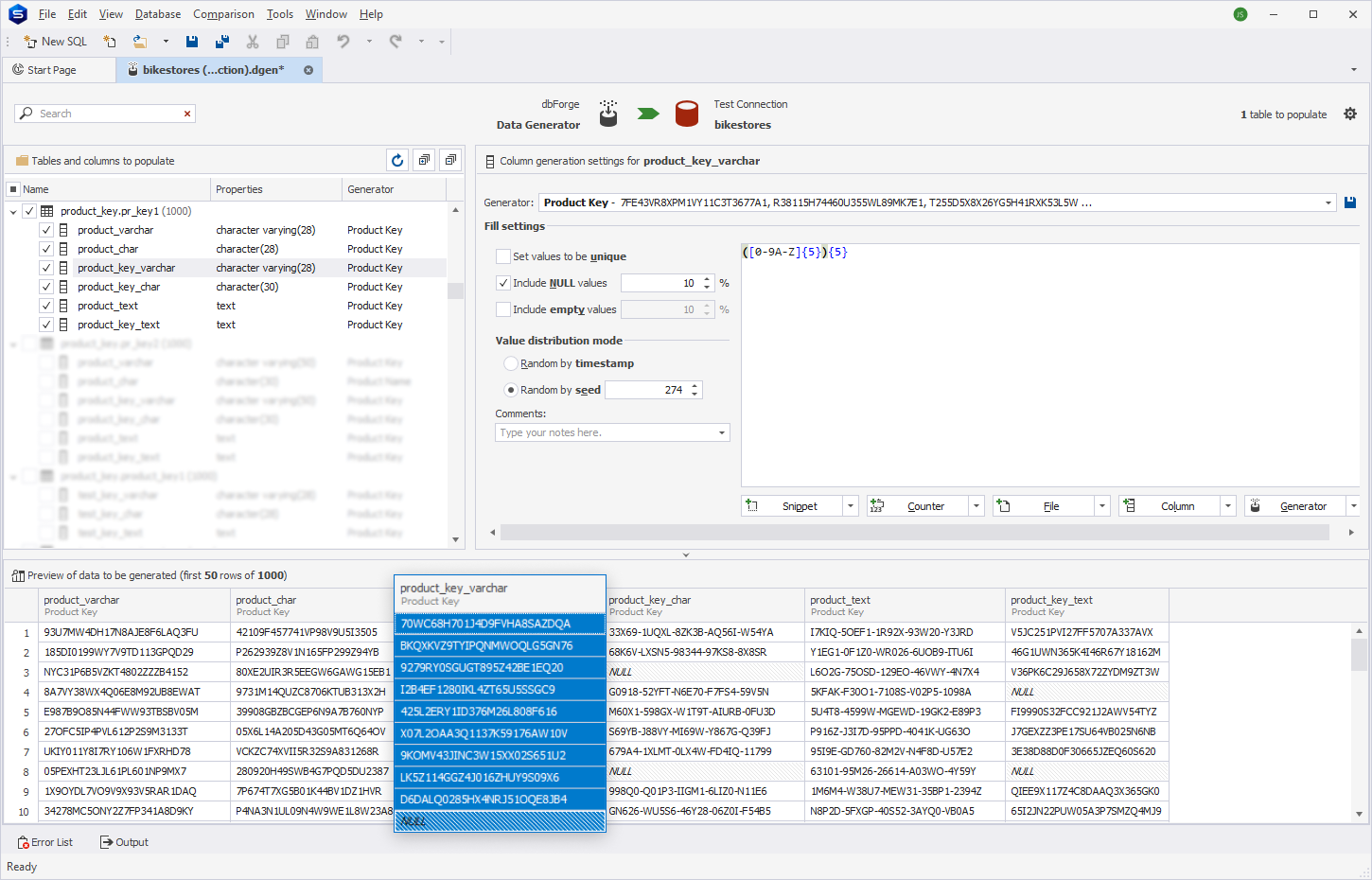Click the green JS account avatar icon
The image size is (1372, 880).
point(1240,14)
